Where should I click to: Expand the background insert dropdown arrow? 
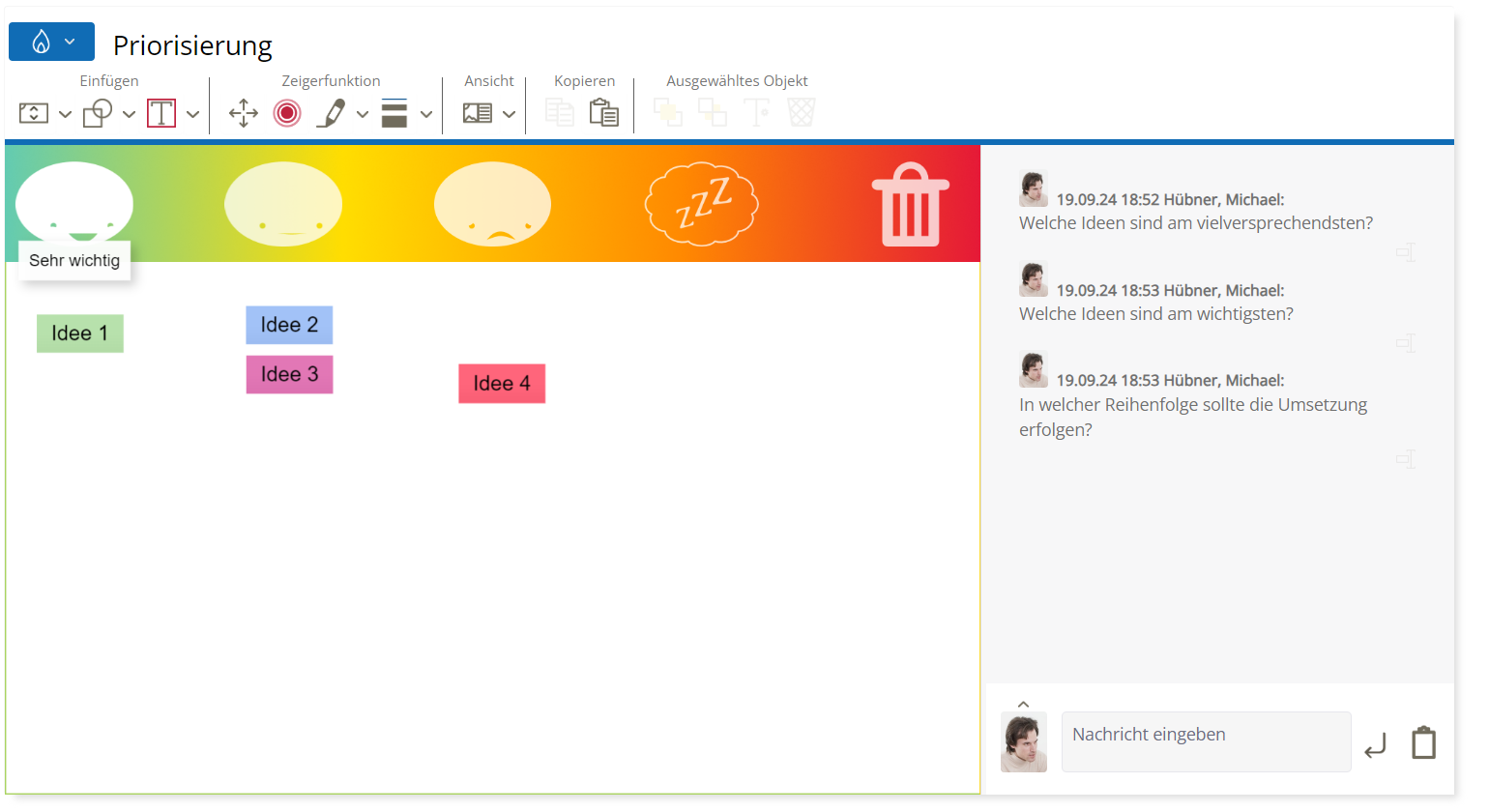point(65,114)
